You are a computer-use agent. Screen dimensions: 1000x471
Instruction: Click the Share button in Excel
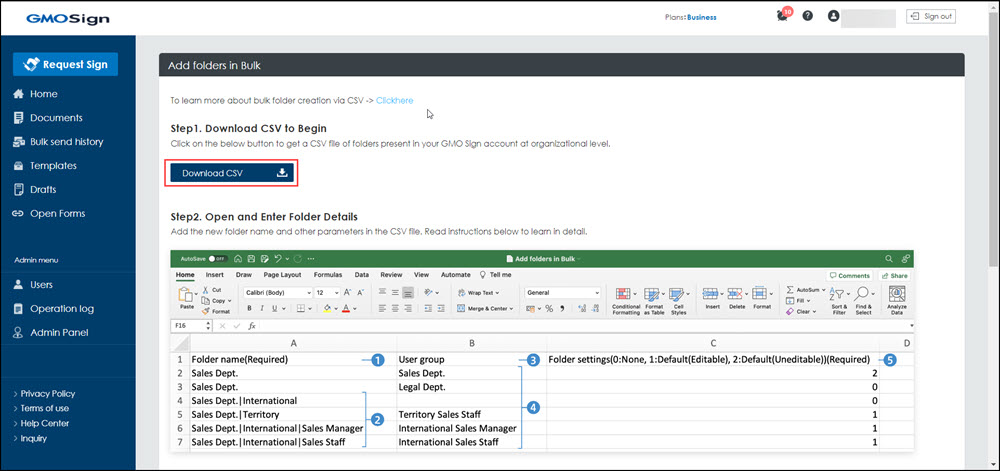(893, 275)
